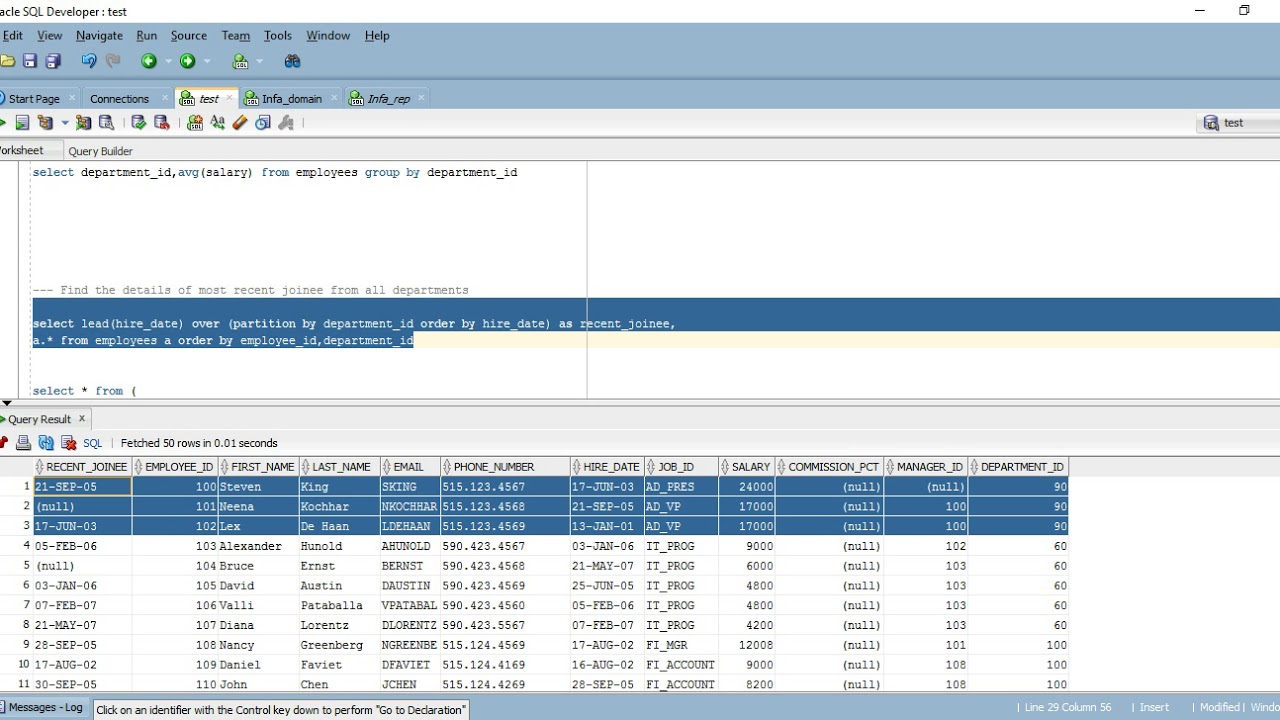Commit changes with the commit icon
The width and height of the screenshot is (1280, 720).
[x=139, y=123]
